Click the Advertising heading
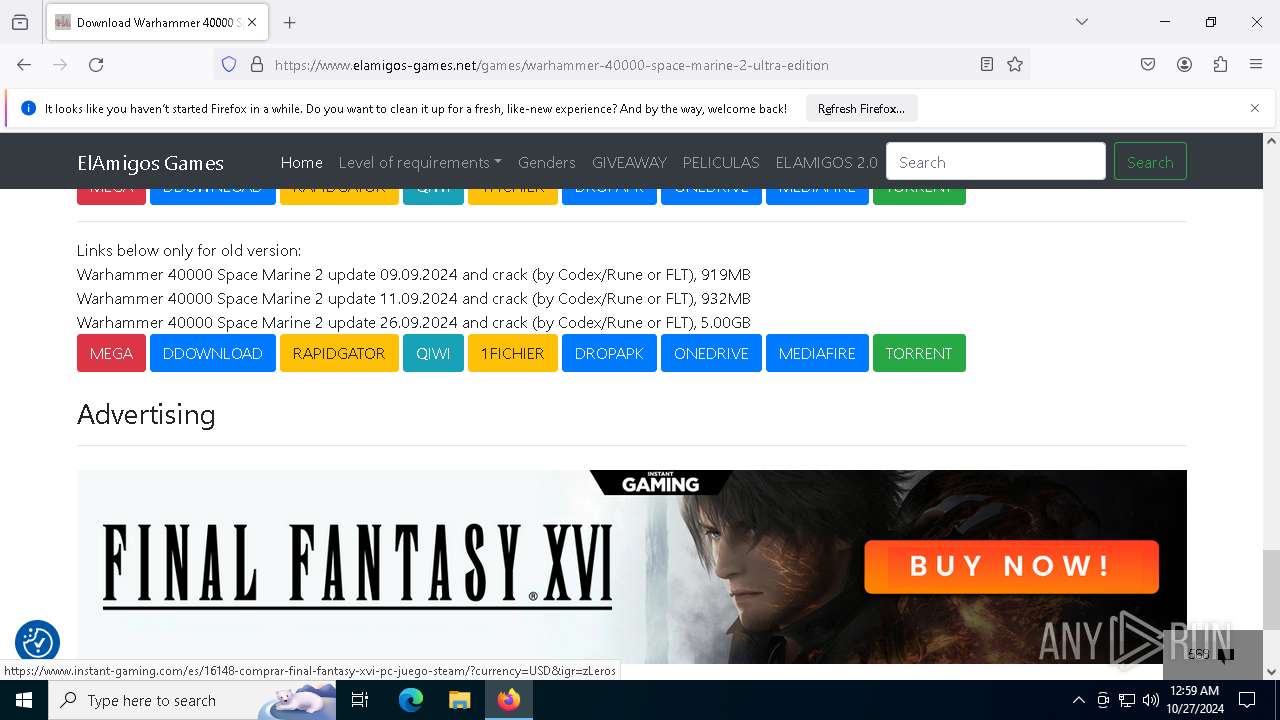 tap(146, 414)
